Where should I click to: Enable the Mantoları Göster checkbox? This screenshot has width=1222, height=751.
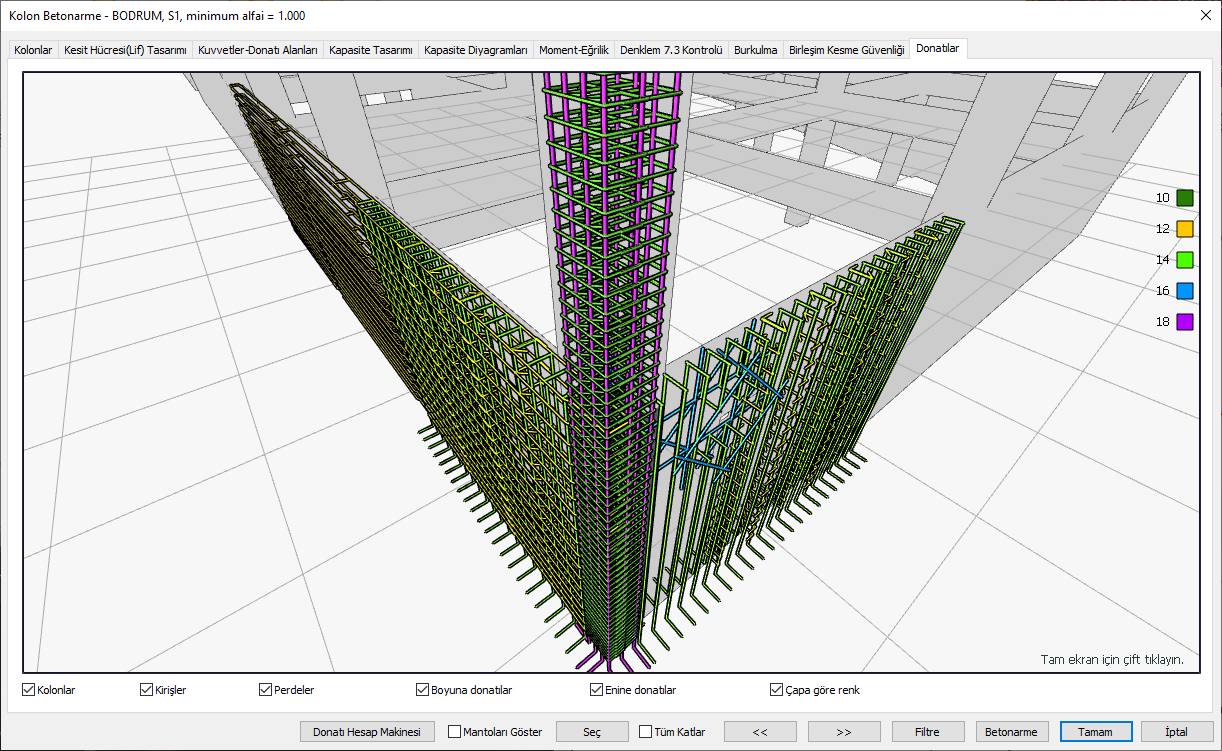coord(455,732)
